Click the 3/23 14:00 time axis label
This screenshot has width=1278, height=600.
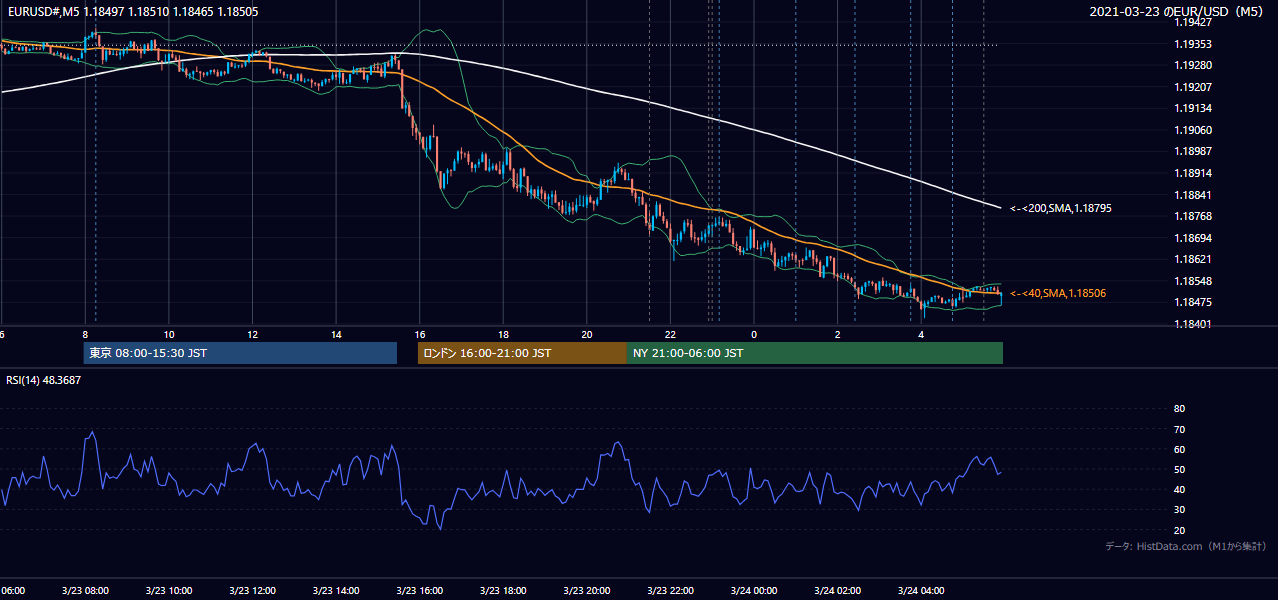[336, 590]
